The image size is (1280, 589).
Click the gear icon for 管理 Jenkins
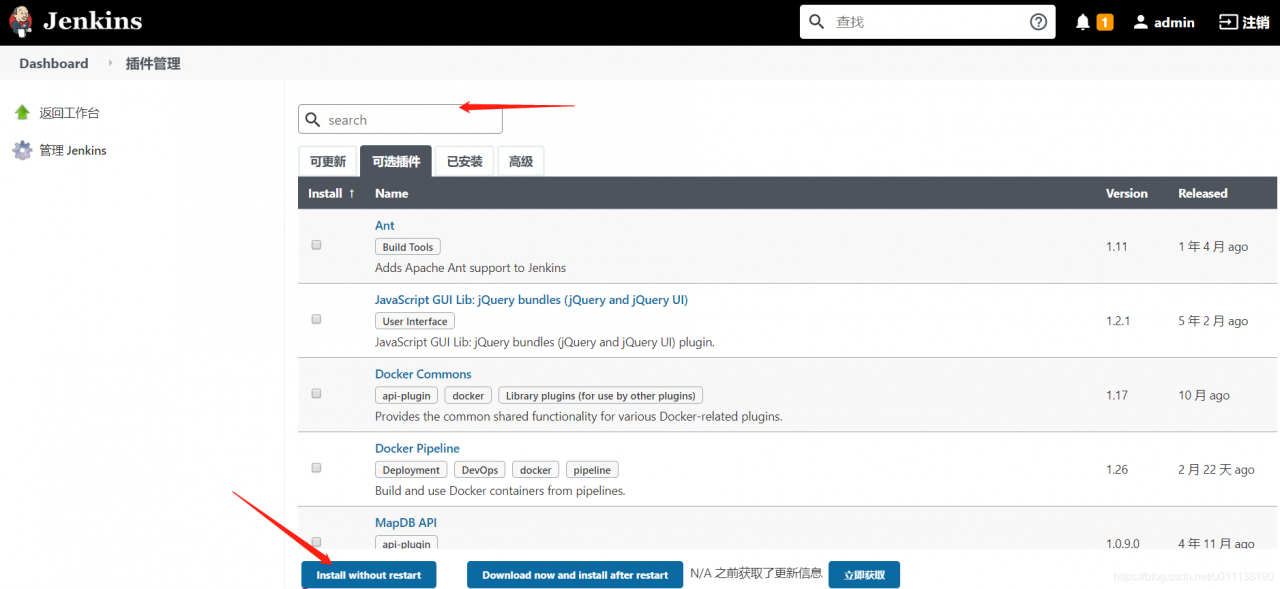[22, 150]
